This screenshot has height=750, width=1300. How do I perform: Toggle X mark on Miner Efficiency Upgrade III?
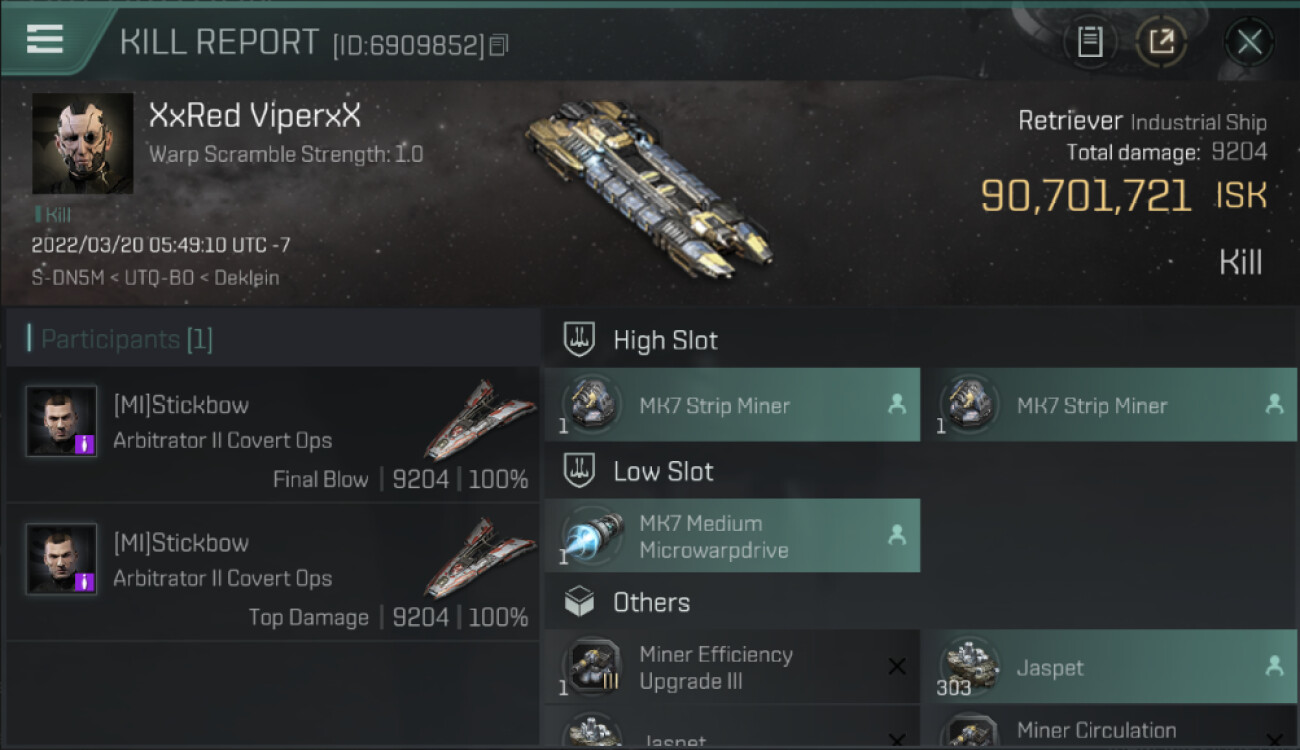coord(897,667)
